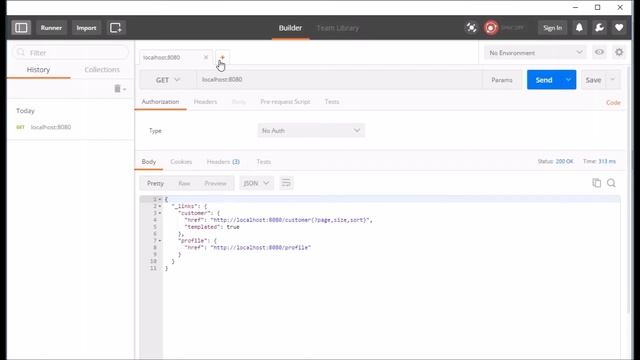Switch to the Builder tab
Screen dimensions: 640x360
click(x=291, y=28)
